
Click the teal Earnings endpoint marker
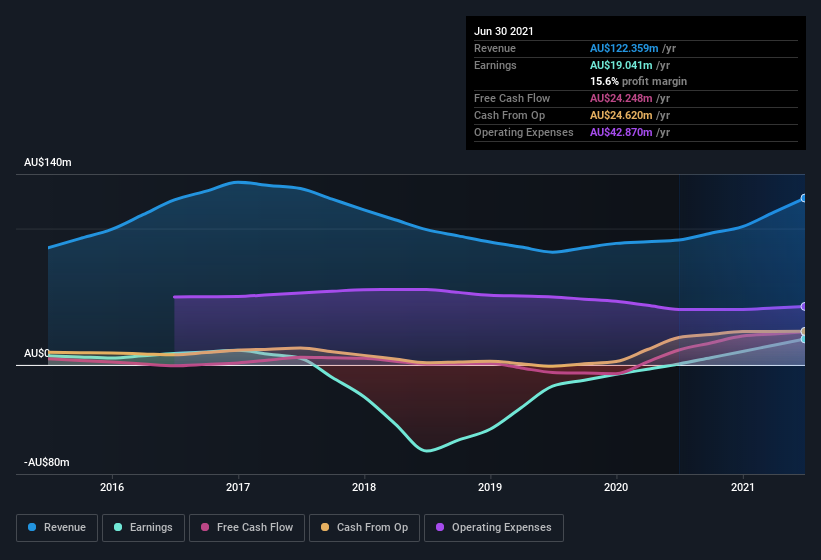point(804,339)
